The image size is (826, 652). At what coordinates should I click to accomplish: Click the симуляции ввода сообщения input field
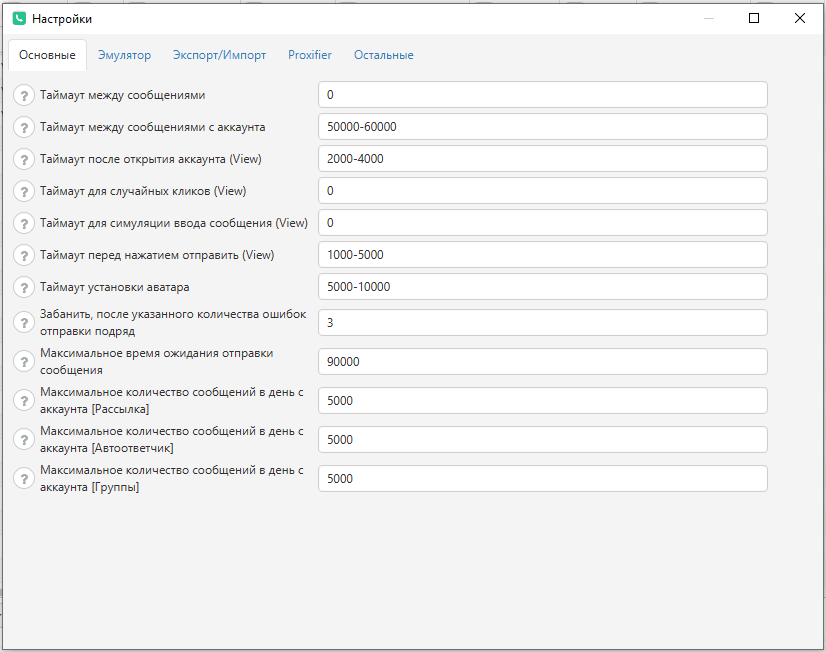pyautogui.click(x=543, y=223)
